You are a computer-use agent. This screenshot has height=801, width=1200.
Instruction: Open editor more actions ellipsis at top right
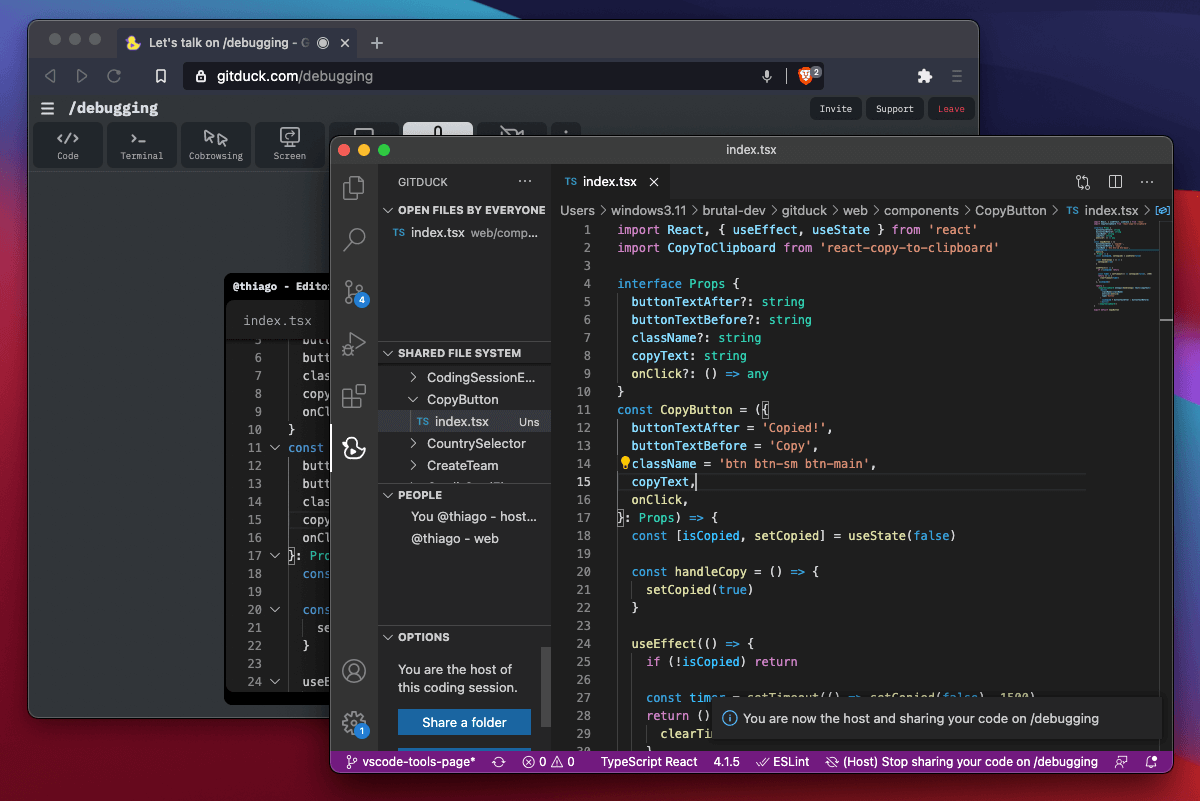pyautogui.click(x=1147, y=182)
